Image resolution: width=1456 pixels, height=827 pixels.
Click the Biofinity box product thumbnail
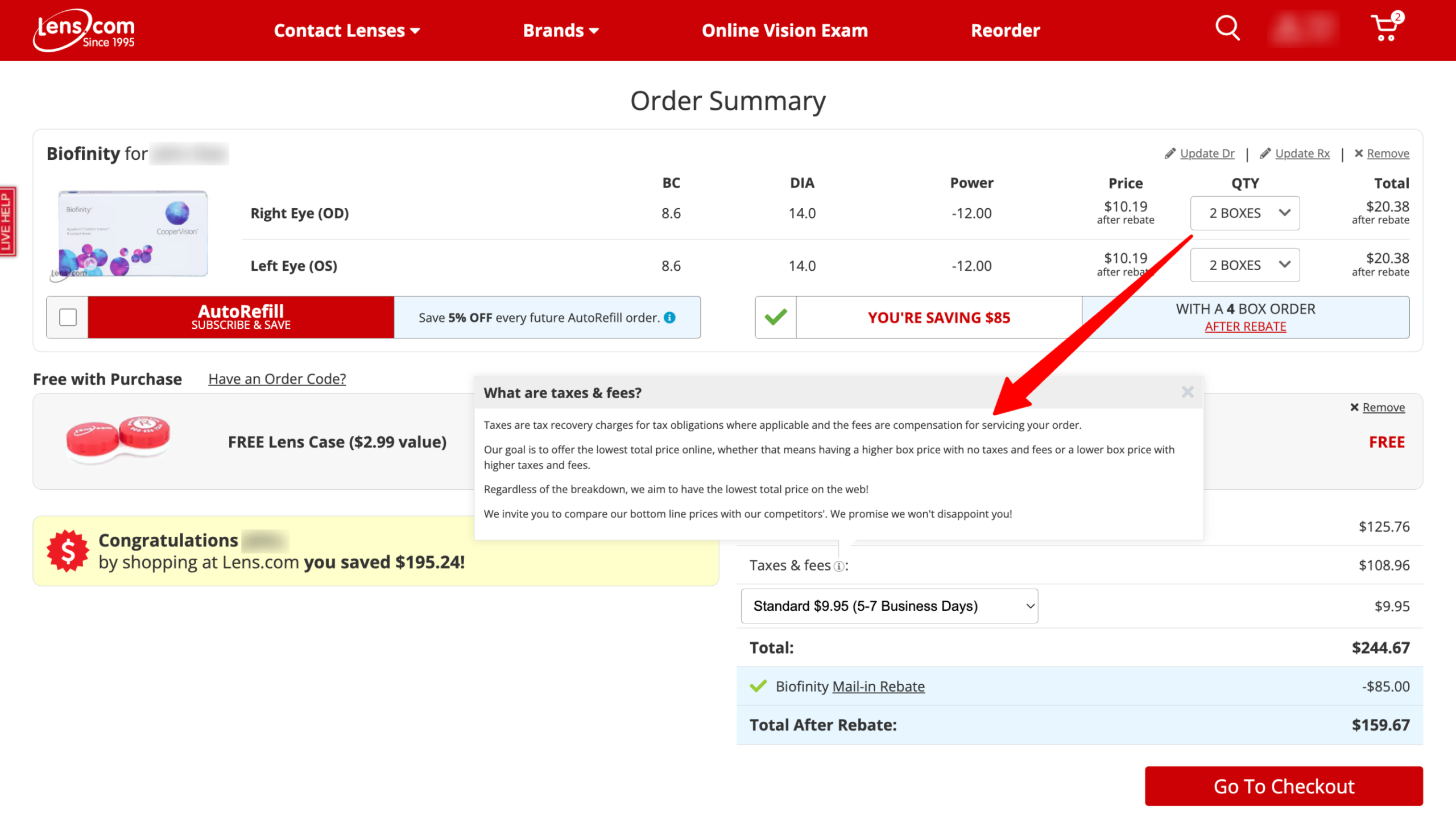tap(133, 234)
